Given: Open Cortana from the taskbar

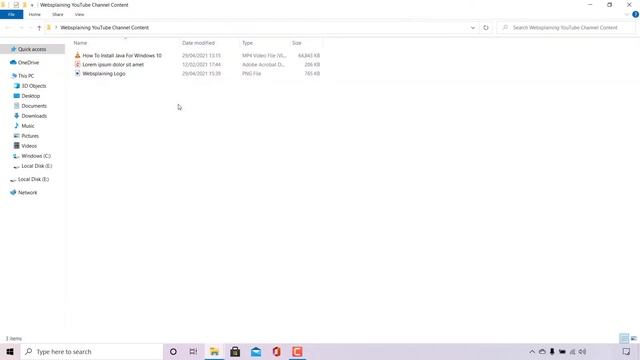Looking at the screenshot, I should 173,351.
